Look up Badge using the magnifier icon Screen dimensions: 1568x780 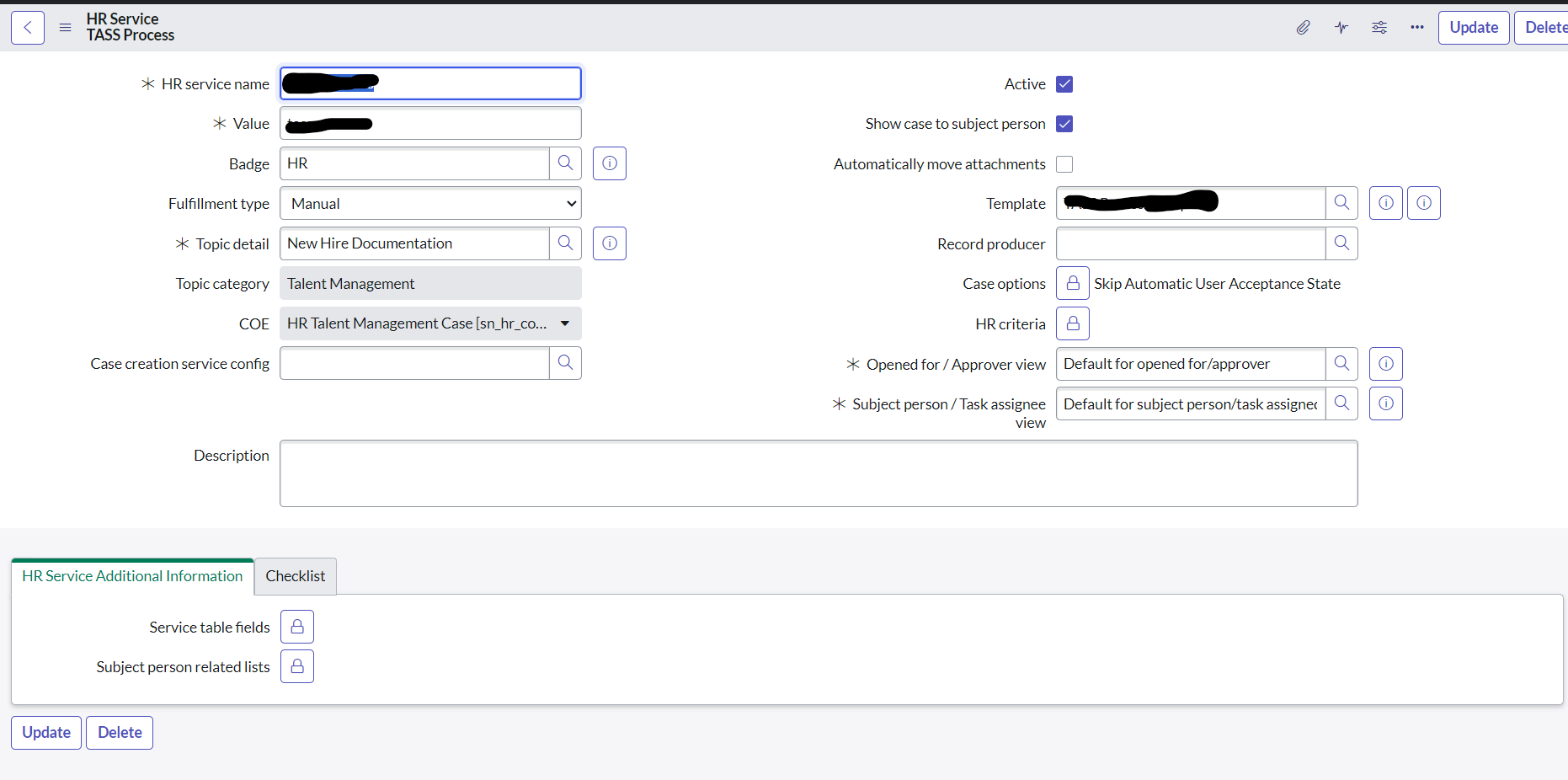566,163
